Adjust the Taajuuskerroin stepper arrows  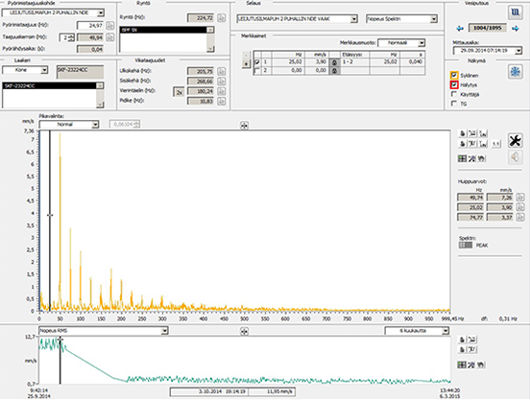71,38
